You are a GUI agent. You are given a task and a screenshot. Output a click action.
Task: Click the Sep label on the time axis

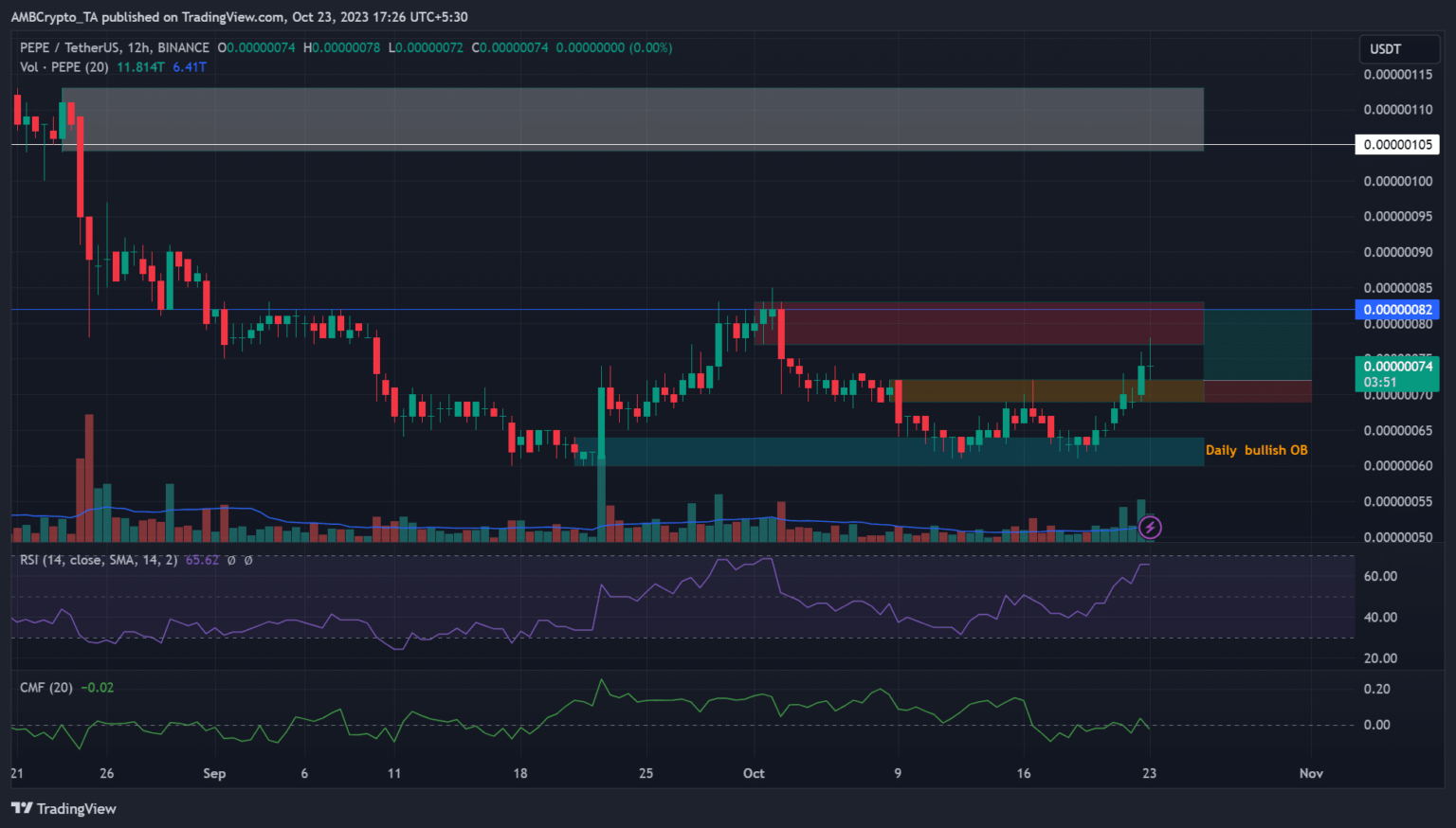pos(214,773)
